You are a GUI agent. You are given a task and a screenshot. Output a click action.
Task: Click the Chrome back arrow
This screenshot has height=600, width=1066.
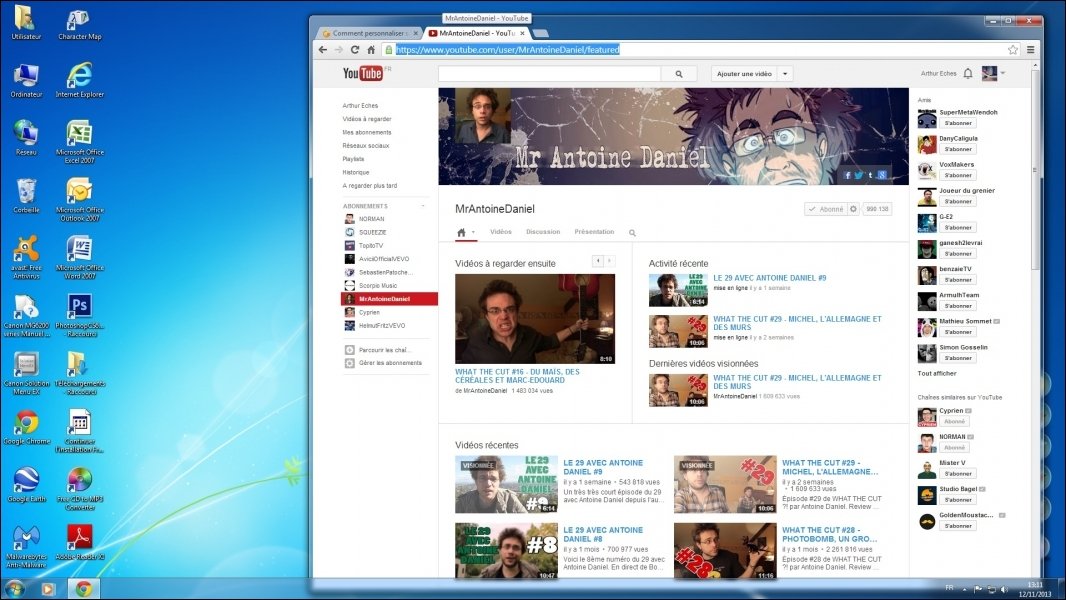(323, 50)
